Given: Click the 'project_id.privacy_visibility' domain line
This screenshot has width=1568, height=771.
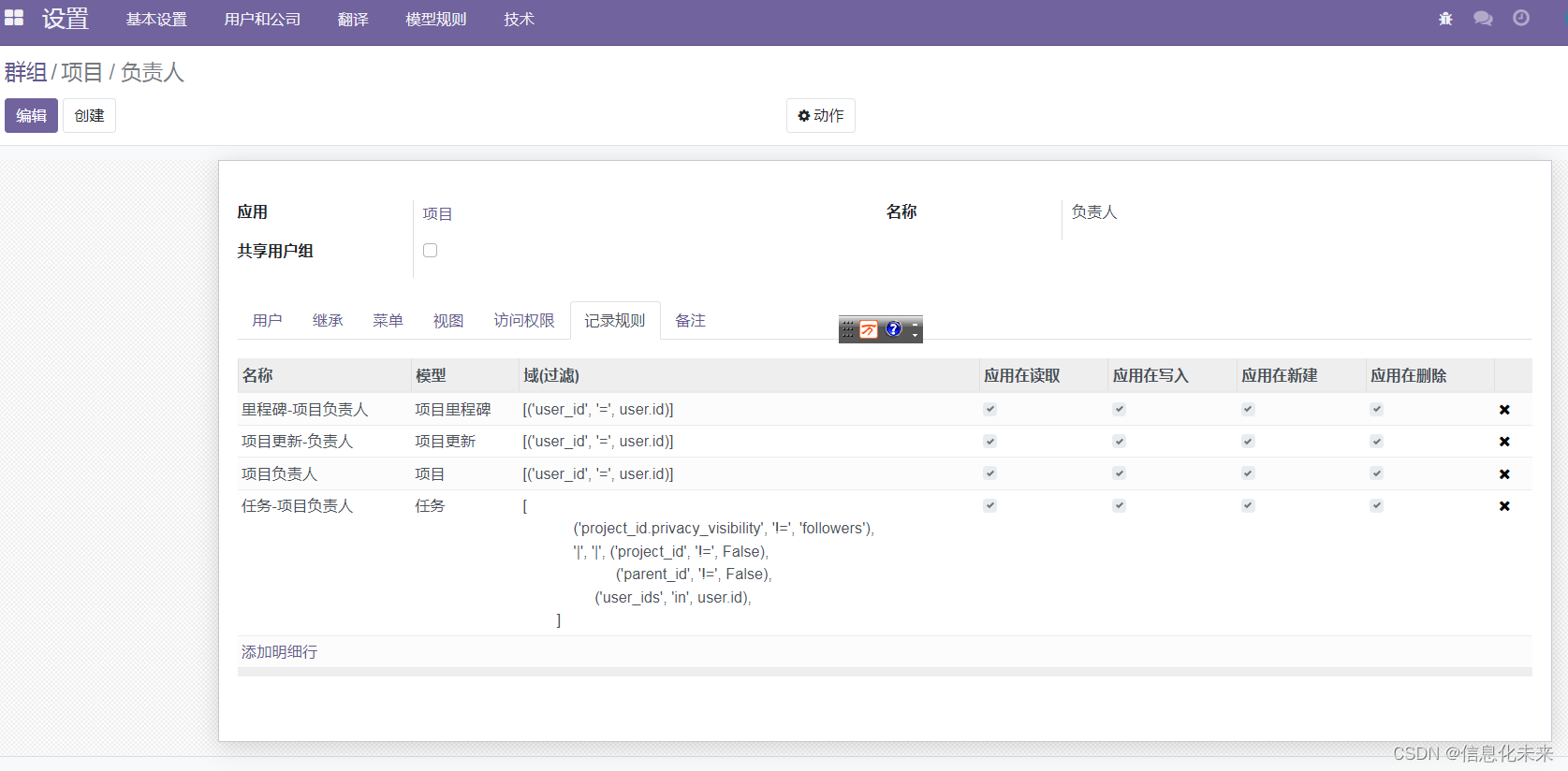Looking at the screenshot, I should click(x=724, y=529).
